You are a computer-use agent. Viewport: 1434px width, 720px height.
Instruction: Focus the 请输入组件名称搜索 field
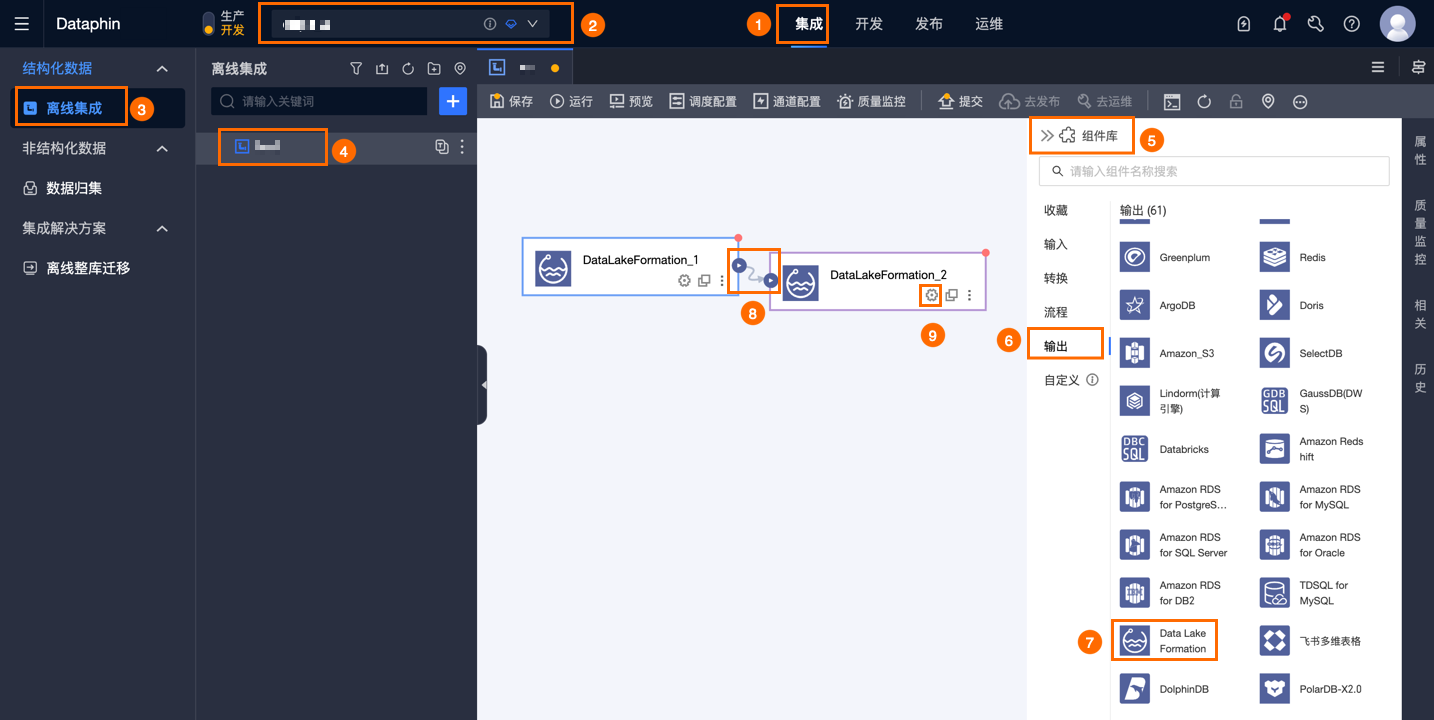pyautogui.click(x=1214, y=171)
